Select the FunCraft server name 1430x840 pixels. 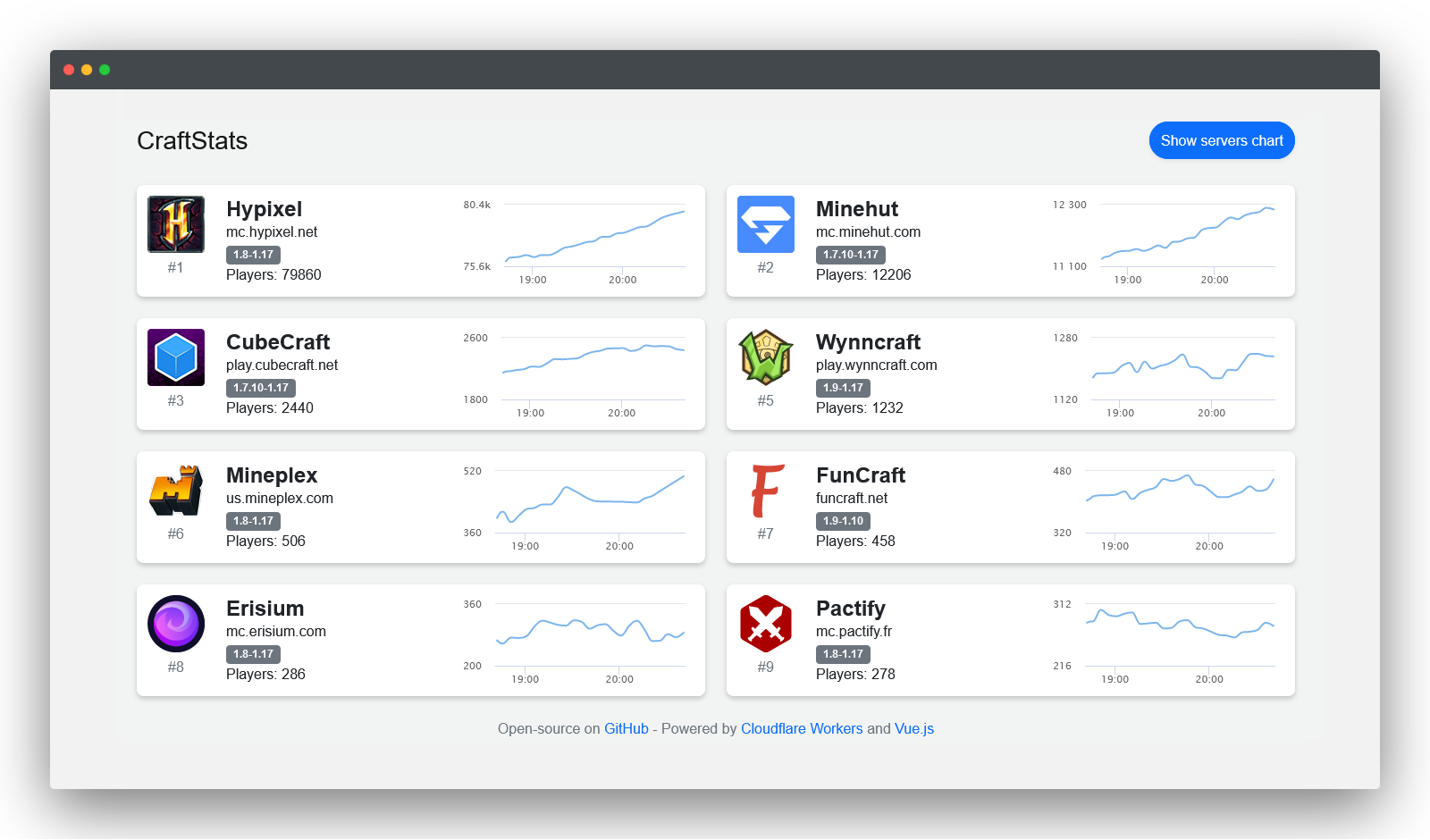[x=861, y=475]
